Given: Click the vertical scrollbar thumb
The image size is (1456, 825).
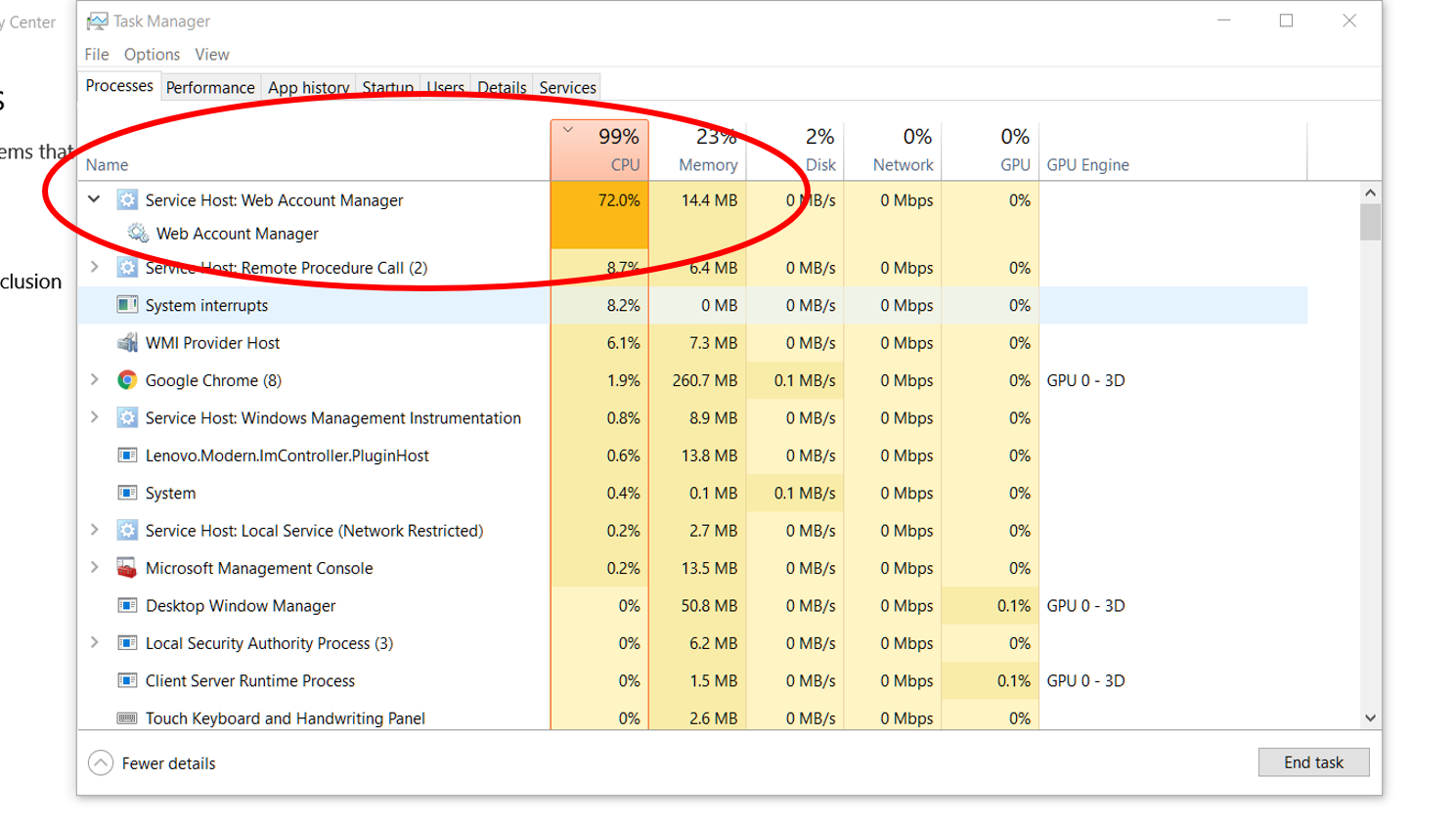Looking at the screenshot, I should click(1370, 222).
